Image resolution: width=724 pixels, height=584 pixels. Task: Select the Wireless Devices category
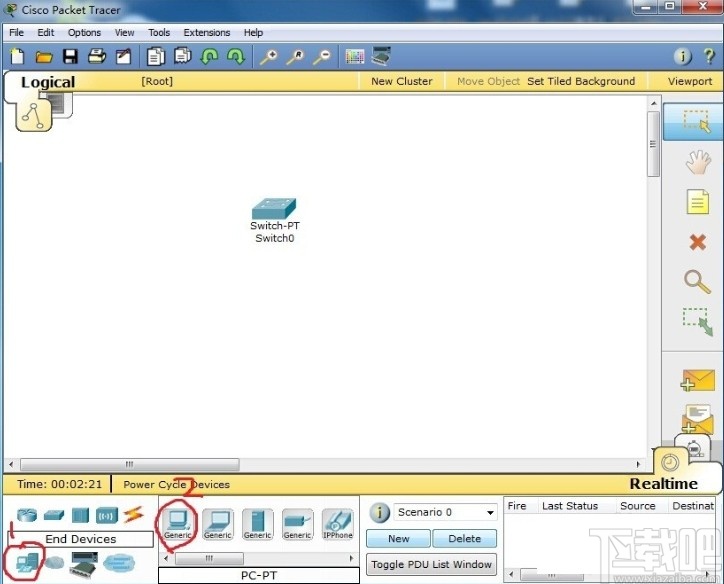pos(107,515)
